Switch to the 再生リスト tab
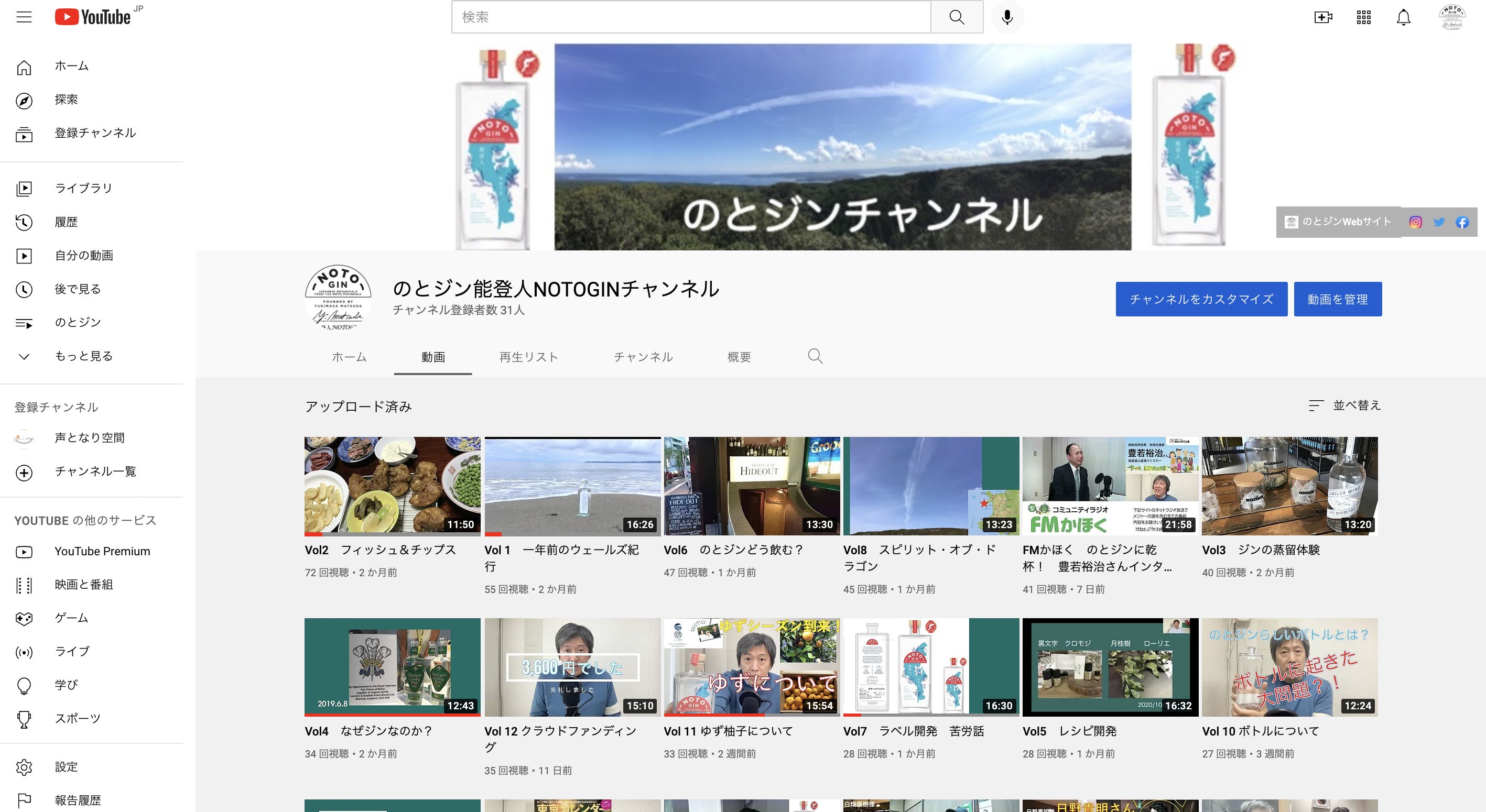 coord(528,357)
